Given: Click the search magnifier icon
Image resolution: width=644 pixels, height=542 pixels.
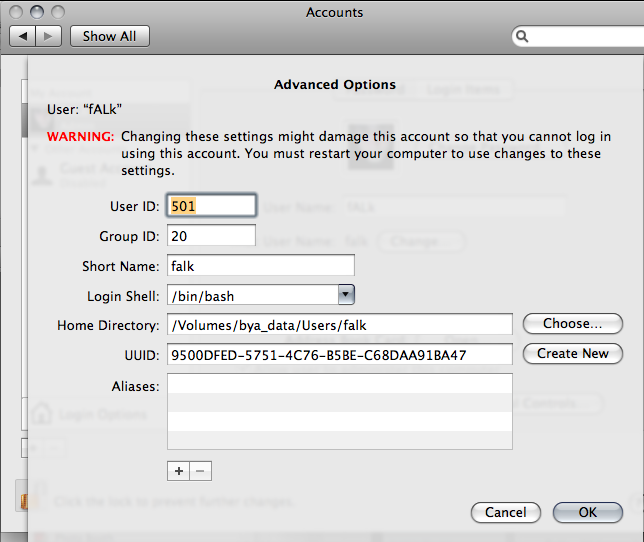Looking at the screenshot, I should [522, 37].
